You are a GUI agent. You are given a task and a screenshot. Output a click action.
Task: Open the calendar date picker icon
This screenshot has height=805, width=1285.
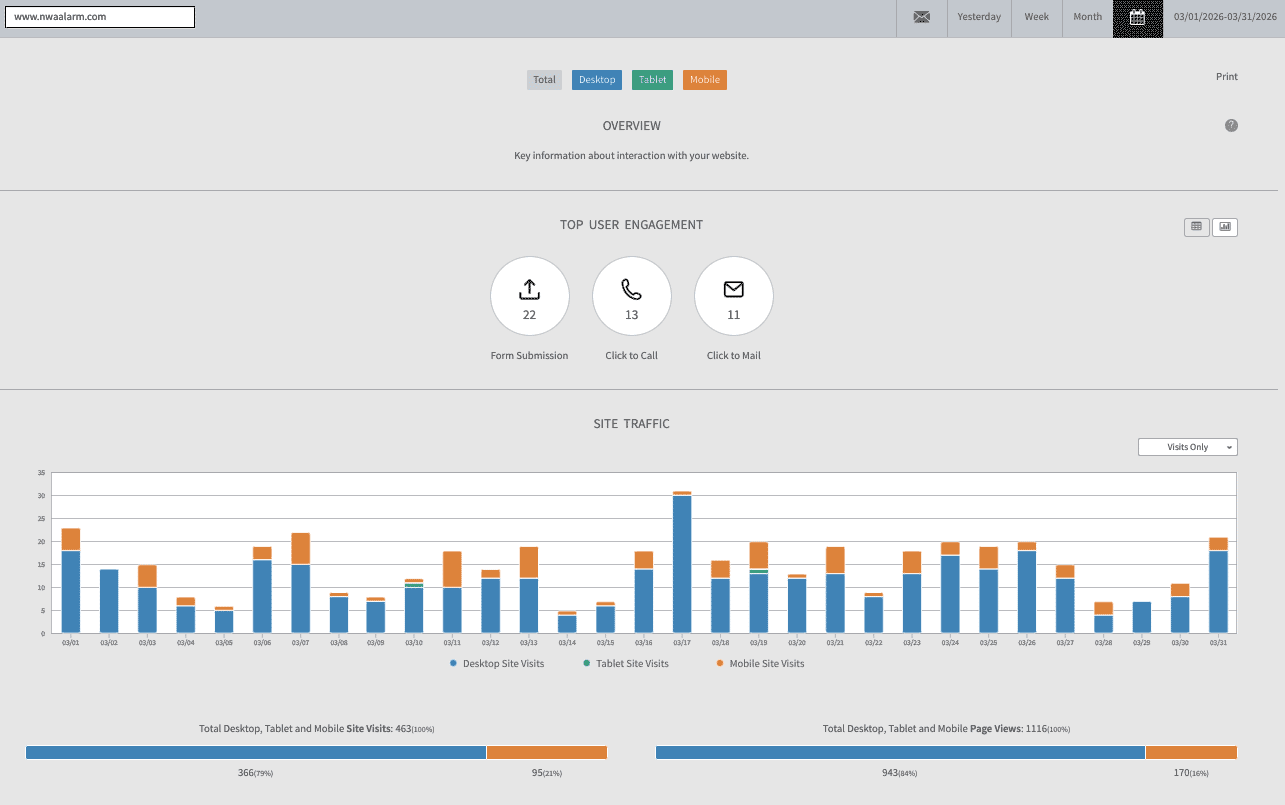coord(1137,17)
